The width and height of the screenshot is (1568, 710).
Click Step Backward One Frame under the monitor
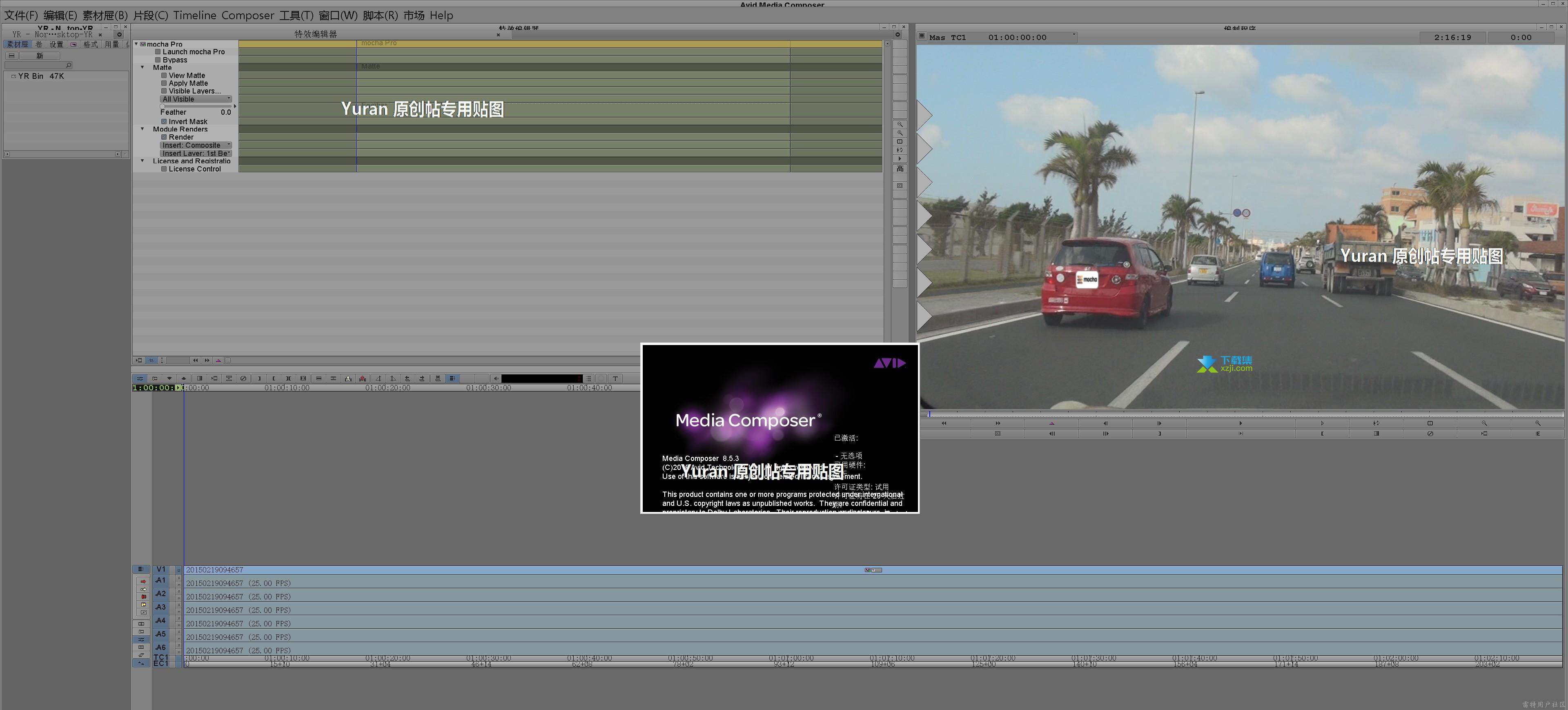[x=1105, y=423]
